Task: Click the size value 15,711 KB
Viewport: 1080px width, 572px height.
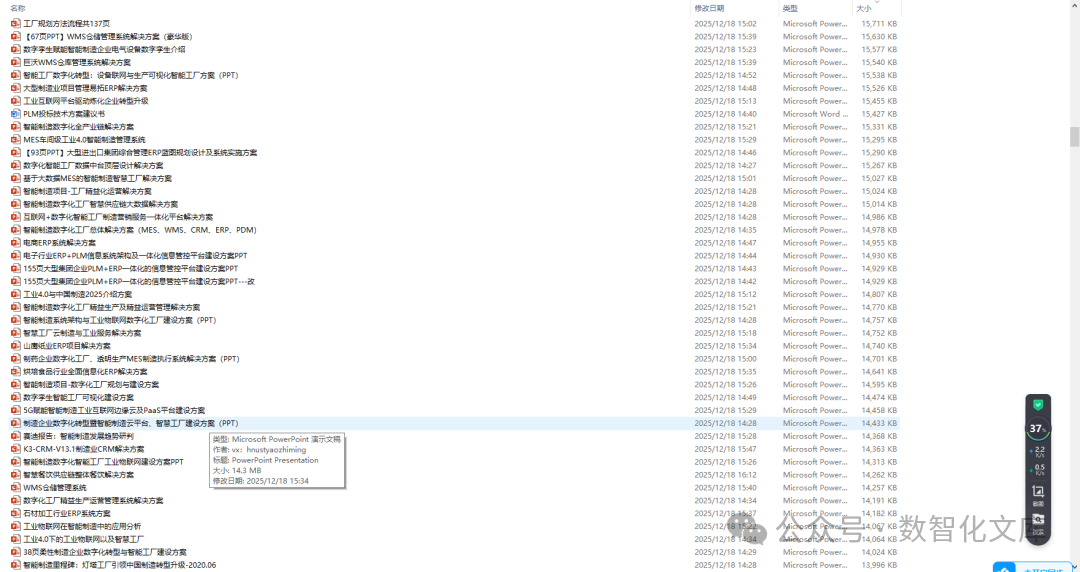Action: click(x=879, y=23)
